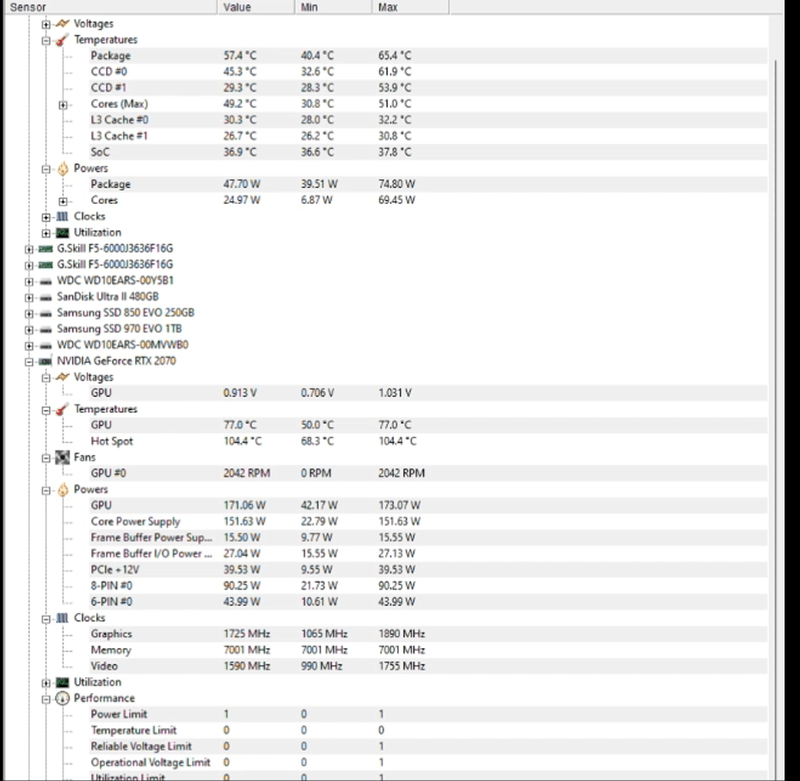Image resolution: width=800 pixels, height=781 pixels.
Task: Click the Fans section fan icon
Action: click(62, 458)
